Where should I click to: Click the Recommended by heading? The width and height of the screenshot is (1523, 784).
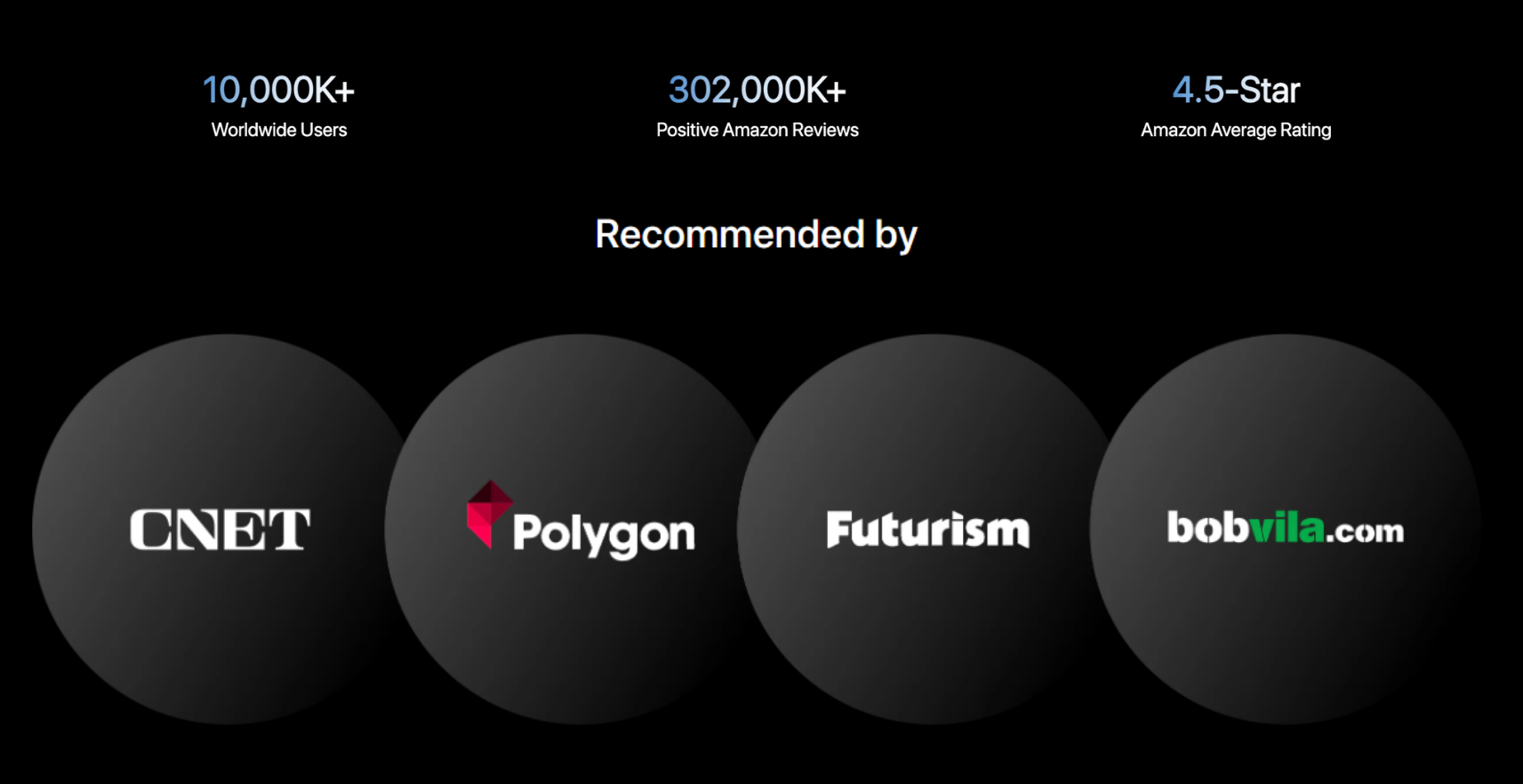click(756, 235)
